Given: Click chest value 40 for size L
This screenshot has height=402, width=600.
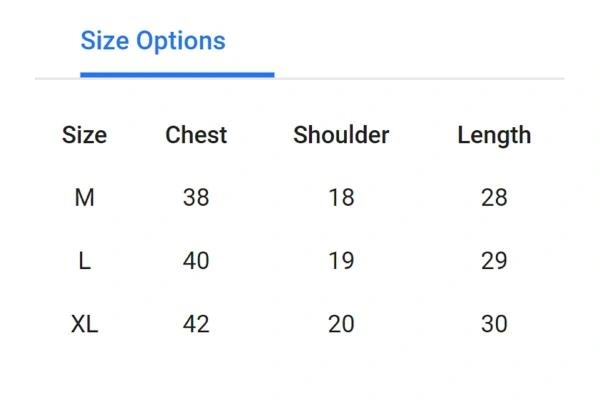Looking at the screenshot, I should [x=196, y=261].
